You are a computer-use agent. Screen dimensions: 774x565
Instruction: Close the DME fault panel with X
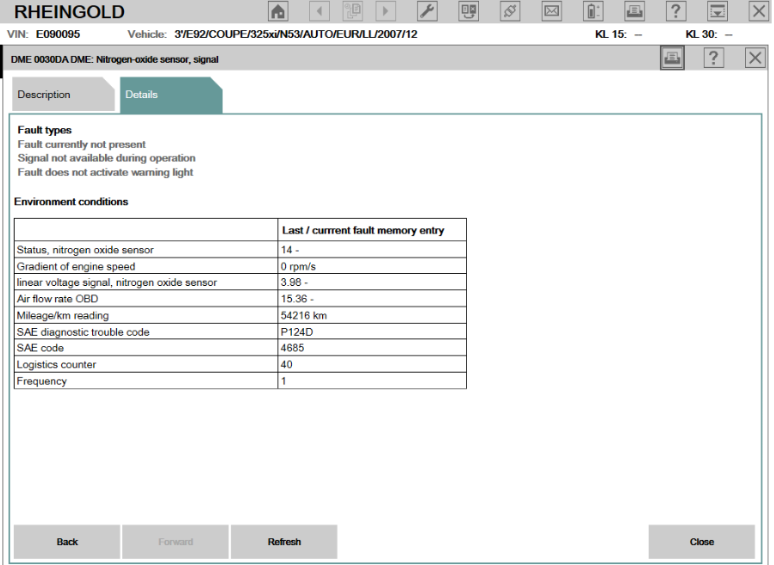pyautogui.click(x=755, y=59)
